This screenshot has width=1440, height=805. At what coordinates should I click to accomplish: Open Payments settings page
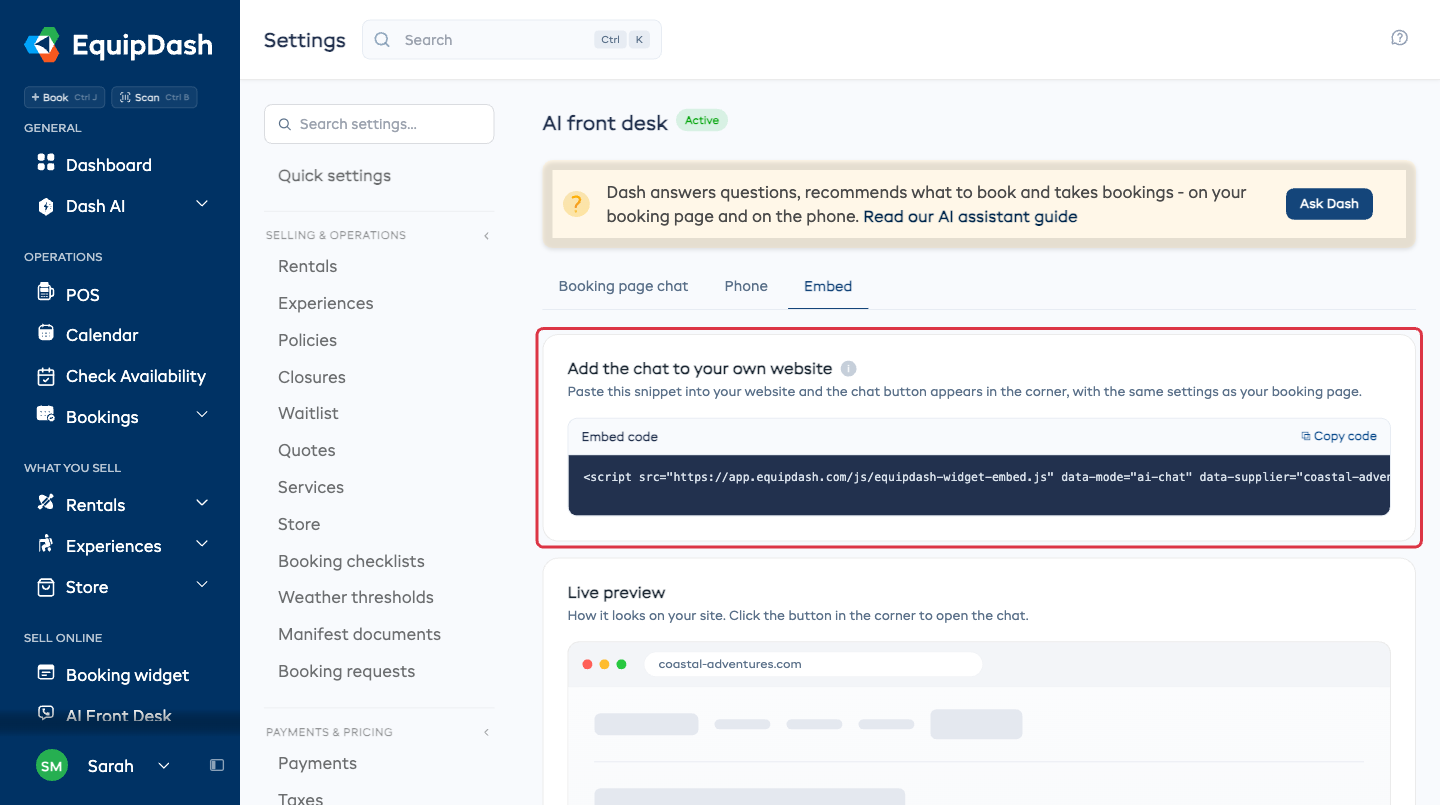pyautogui.click(x=317, y=763)
